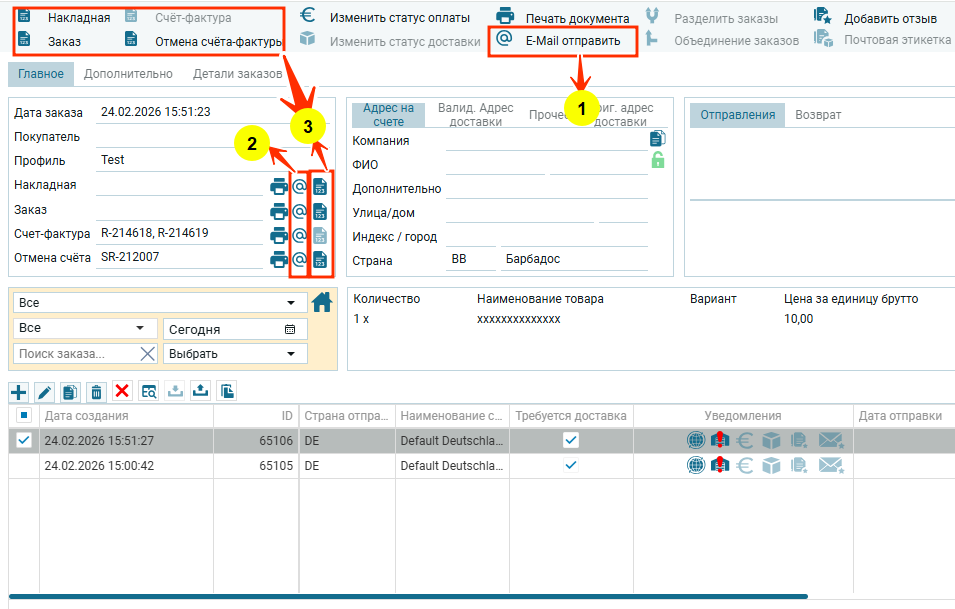Click the green padlock icon in the address panel

tap(657, 160)
